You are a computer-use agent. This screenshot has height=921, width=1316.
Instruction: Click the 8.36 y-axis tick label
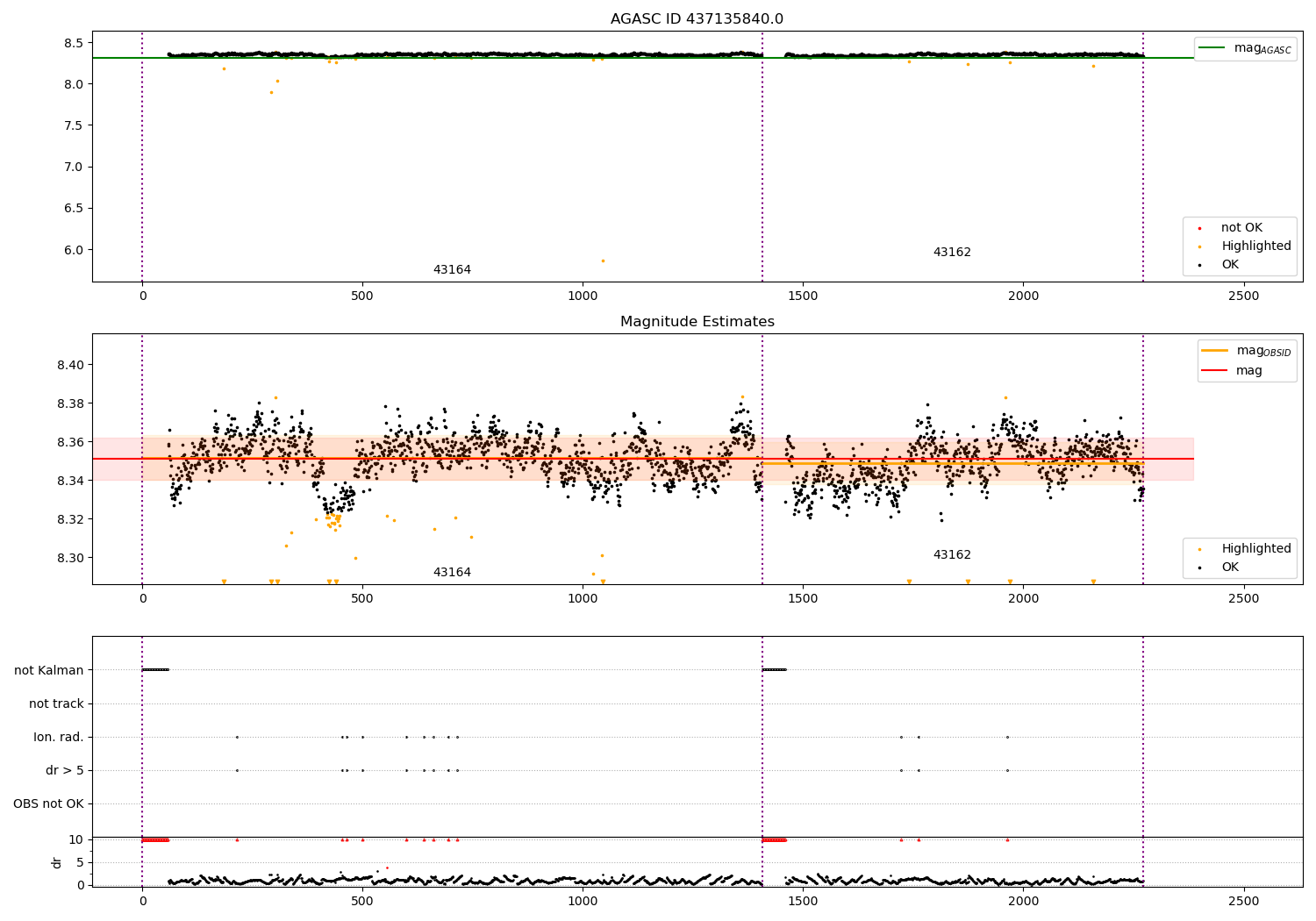[x=70, y=442]
